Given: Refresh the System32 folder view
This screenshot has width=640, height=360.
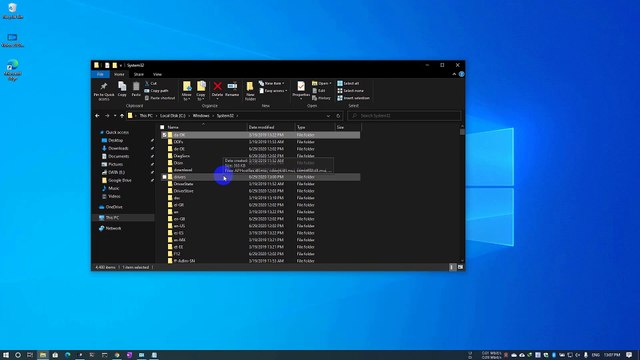Looking at the screenshot, I should [338, 116].
